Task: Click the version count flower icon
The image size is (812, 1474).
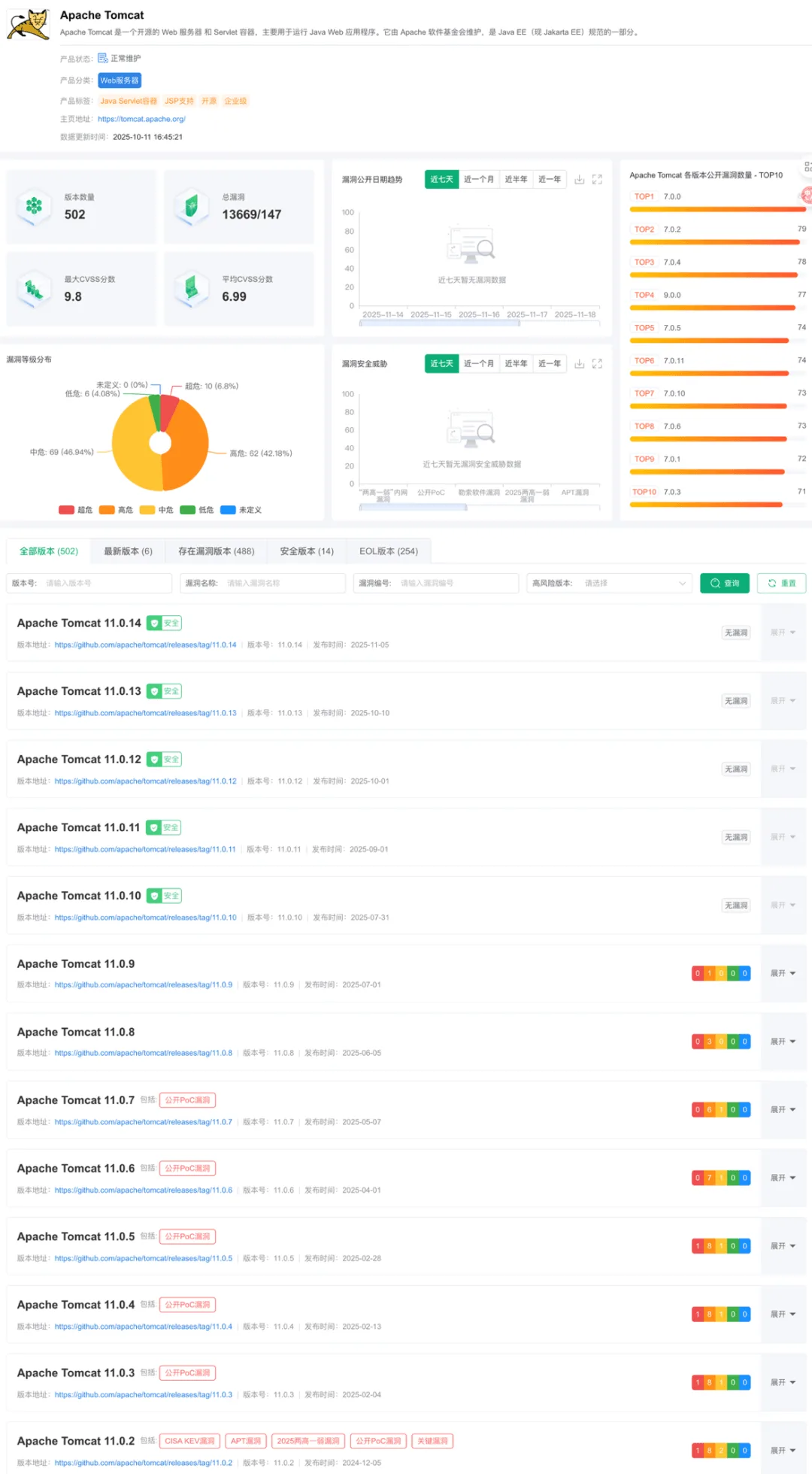Action: [x=34, y=206]
